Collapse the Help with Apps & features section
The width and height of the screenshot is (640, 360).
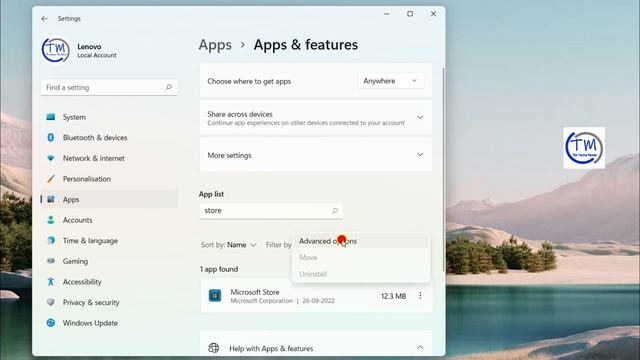pos(420,348)
